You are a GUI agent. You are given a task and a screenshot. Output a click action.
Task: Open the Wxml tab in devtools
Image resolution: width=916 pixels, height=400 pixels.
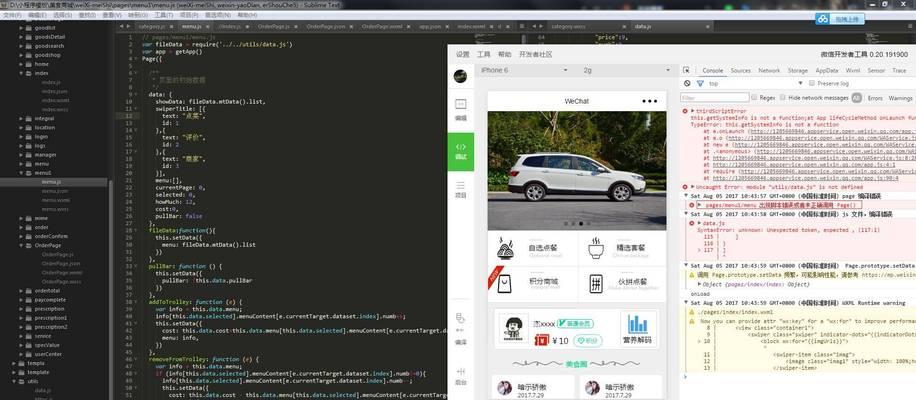click(x=852, y=70)
